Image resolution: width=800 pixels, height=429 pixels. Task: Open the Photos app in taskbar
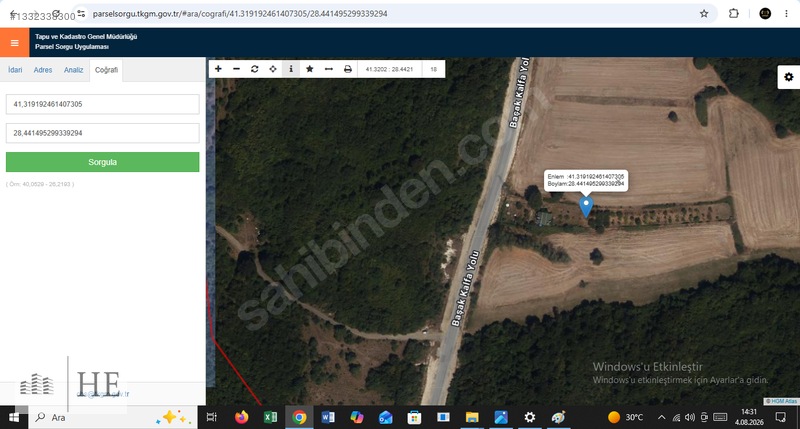[501, 417]
